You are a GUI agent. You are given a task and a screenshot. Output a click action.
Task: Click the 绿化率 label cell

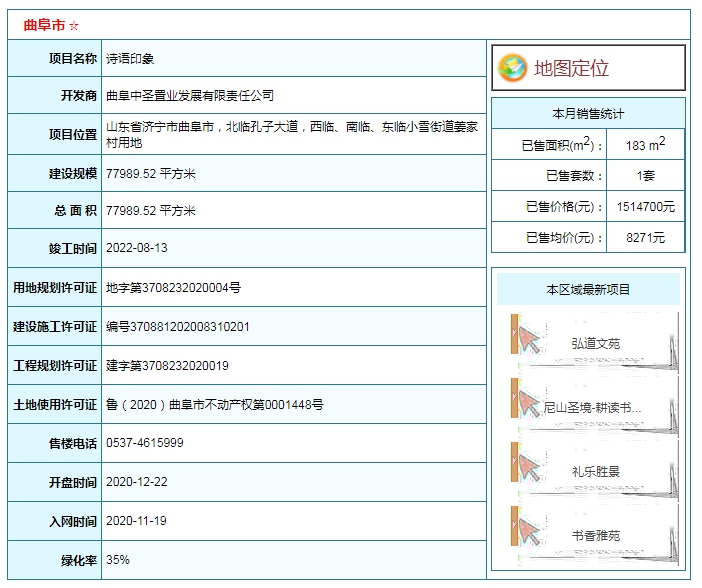click(x=55, y=560)
